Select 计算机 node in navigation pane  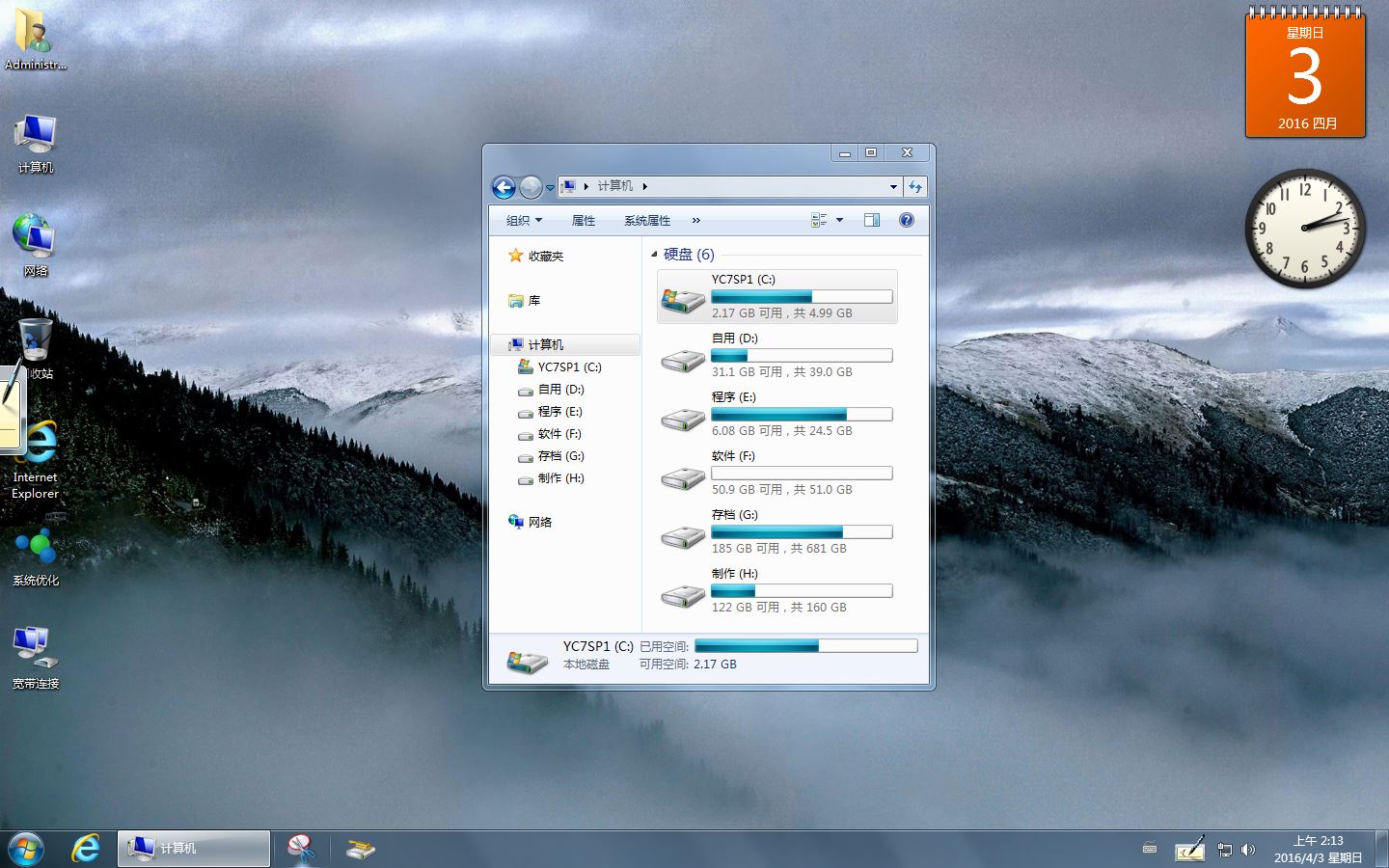click(x=567, y=344)
